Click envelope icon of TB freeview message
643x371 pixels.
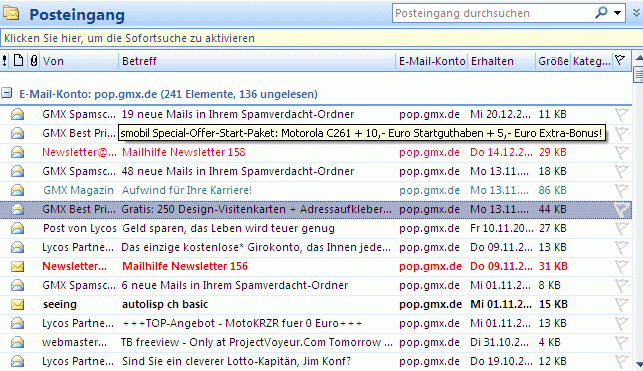[17, 342]
